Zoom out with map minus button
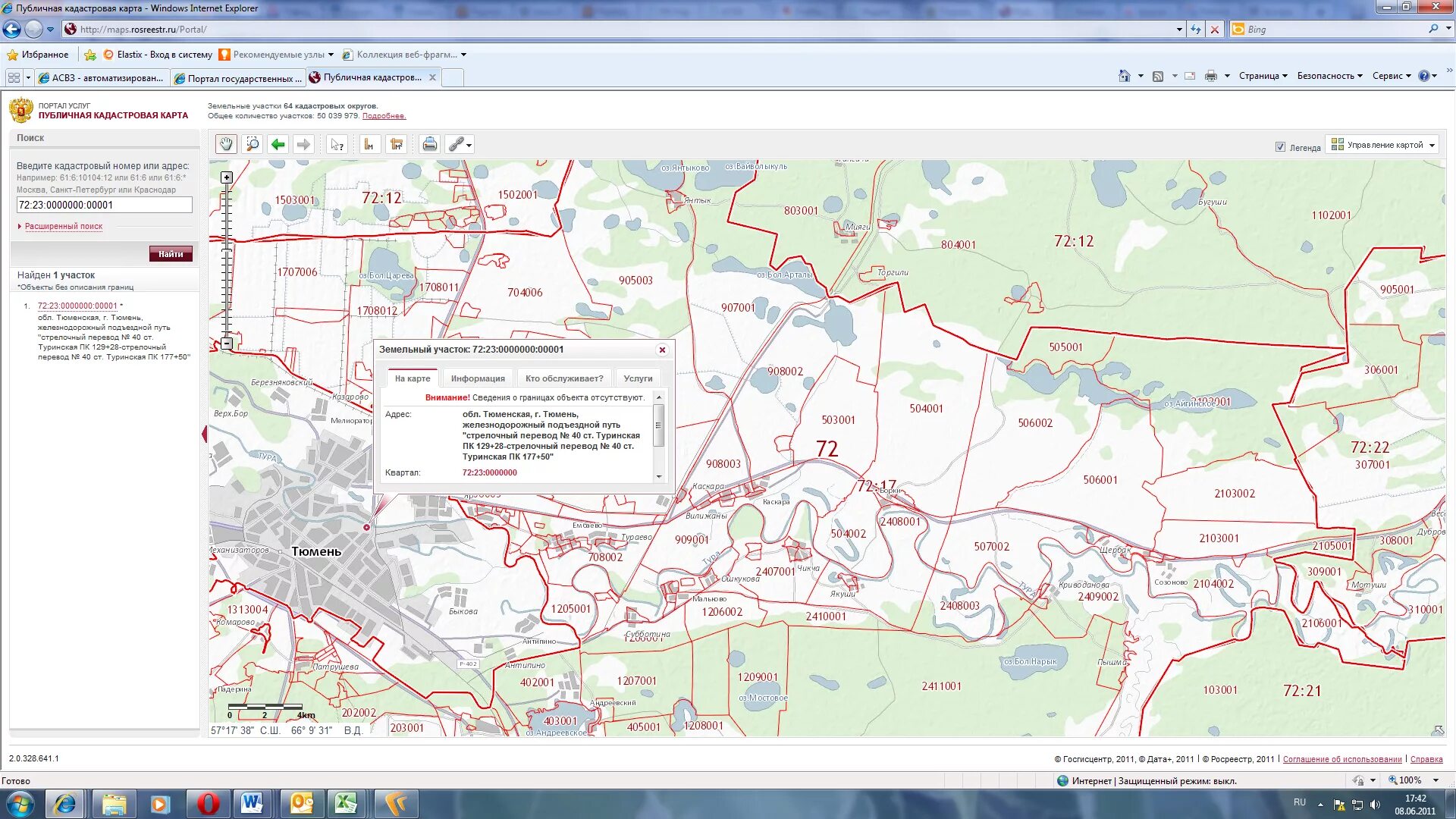1456x819 pixels. pos(227,344)
